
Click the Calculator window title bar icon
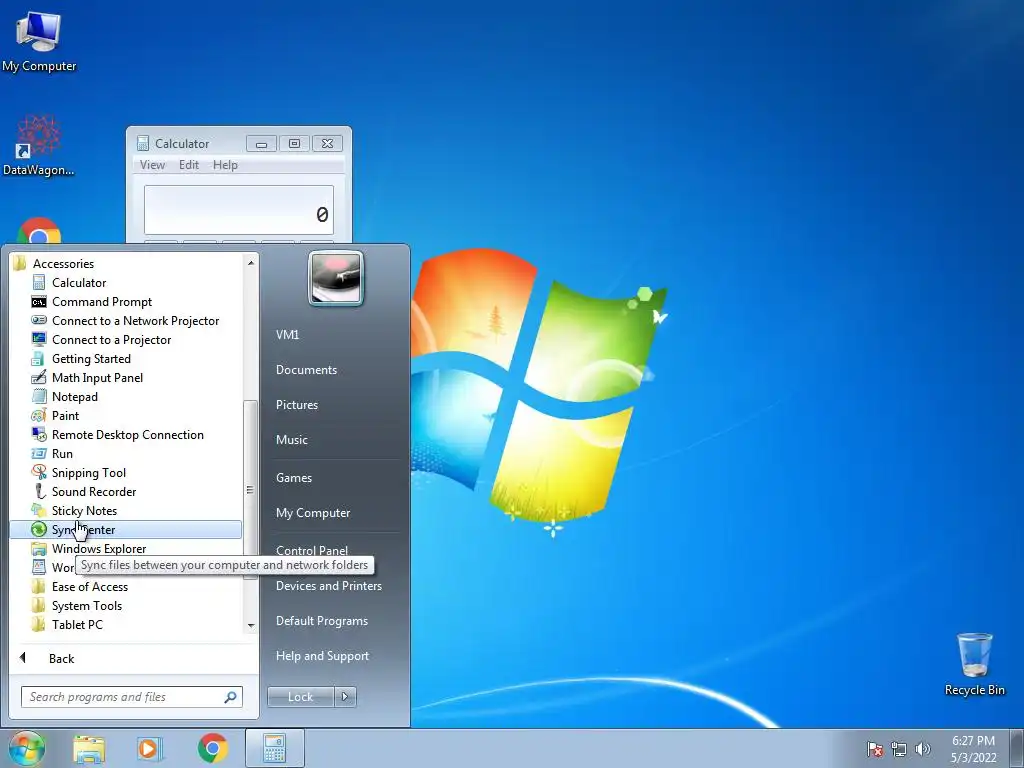tap(142, 143)
